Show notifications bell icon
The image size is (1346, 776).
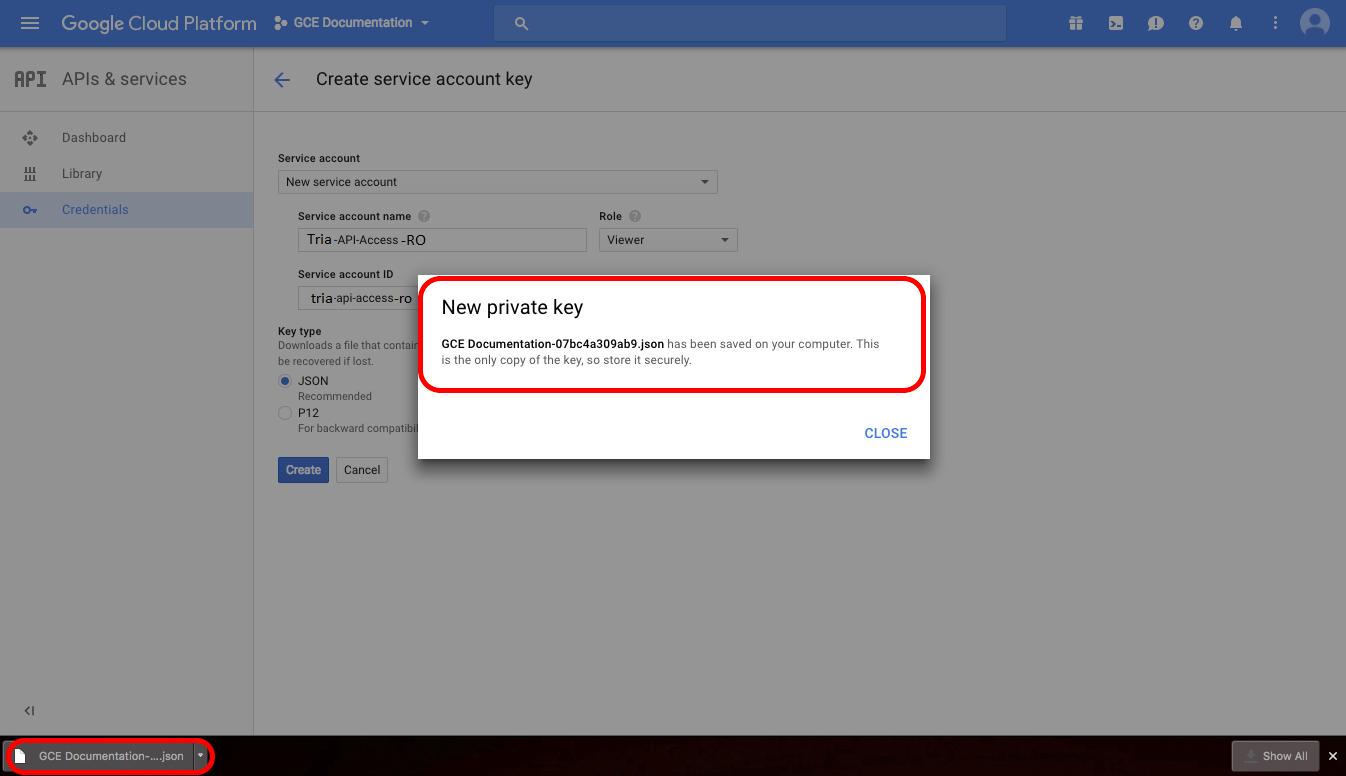pyautogui.click(x=1236, y=23)
